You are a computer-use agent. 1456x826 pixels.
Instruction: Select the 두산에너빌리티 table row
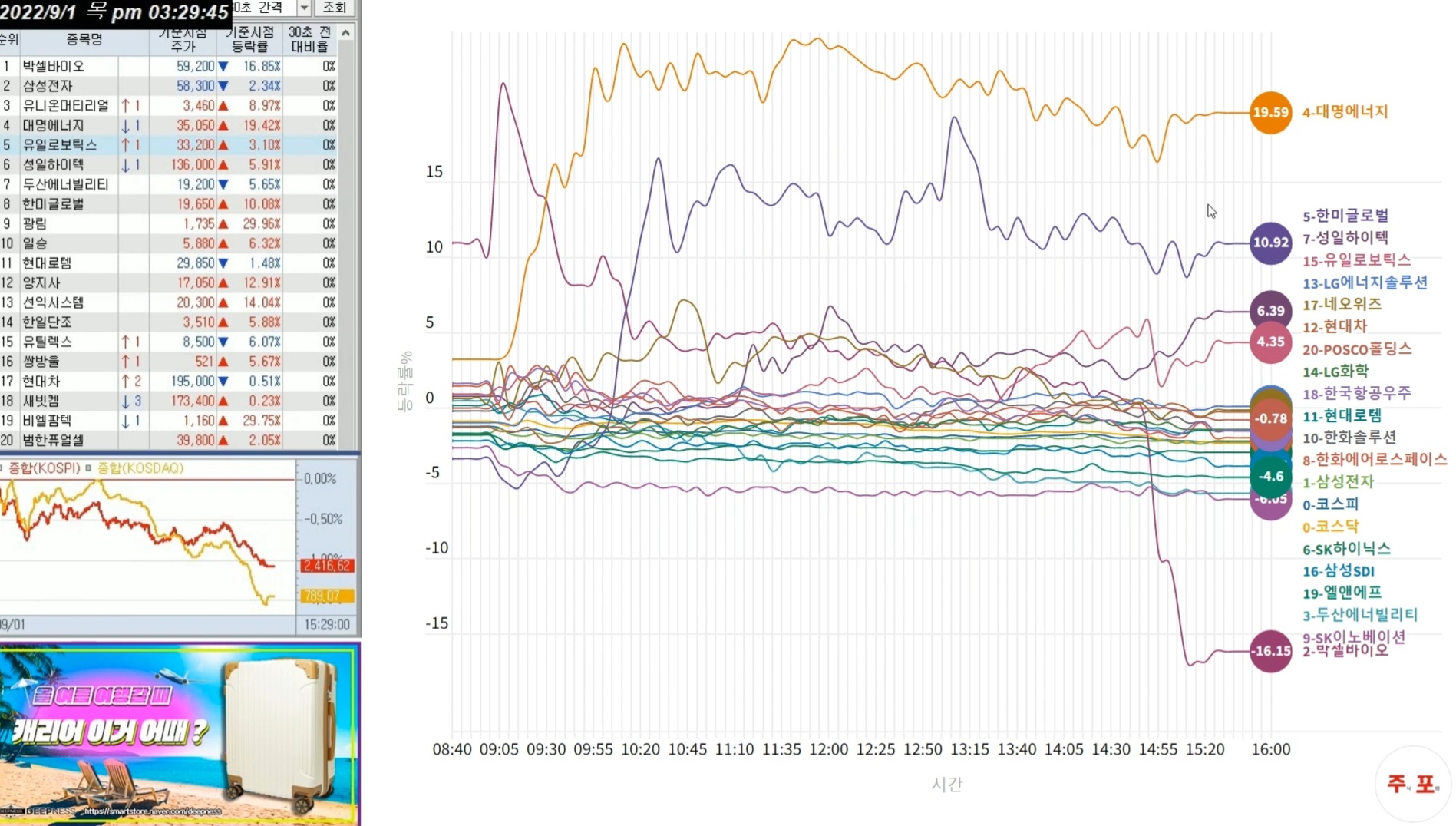[x=168, y=184]
